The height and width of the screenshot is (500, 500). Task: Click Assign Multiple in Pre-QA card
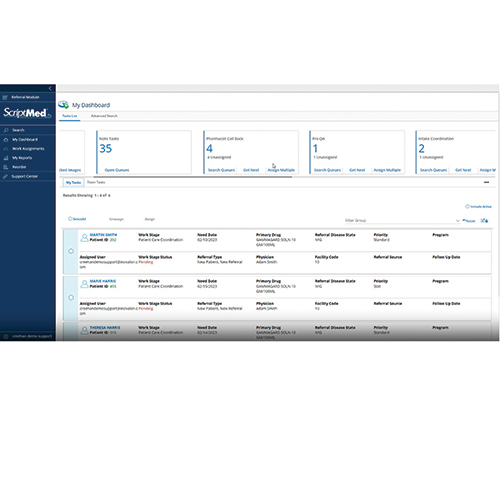click(387, 170)
